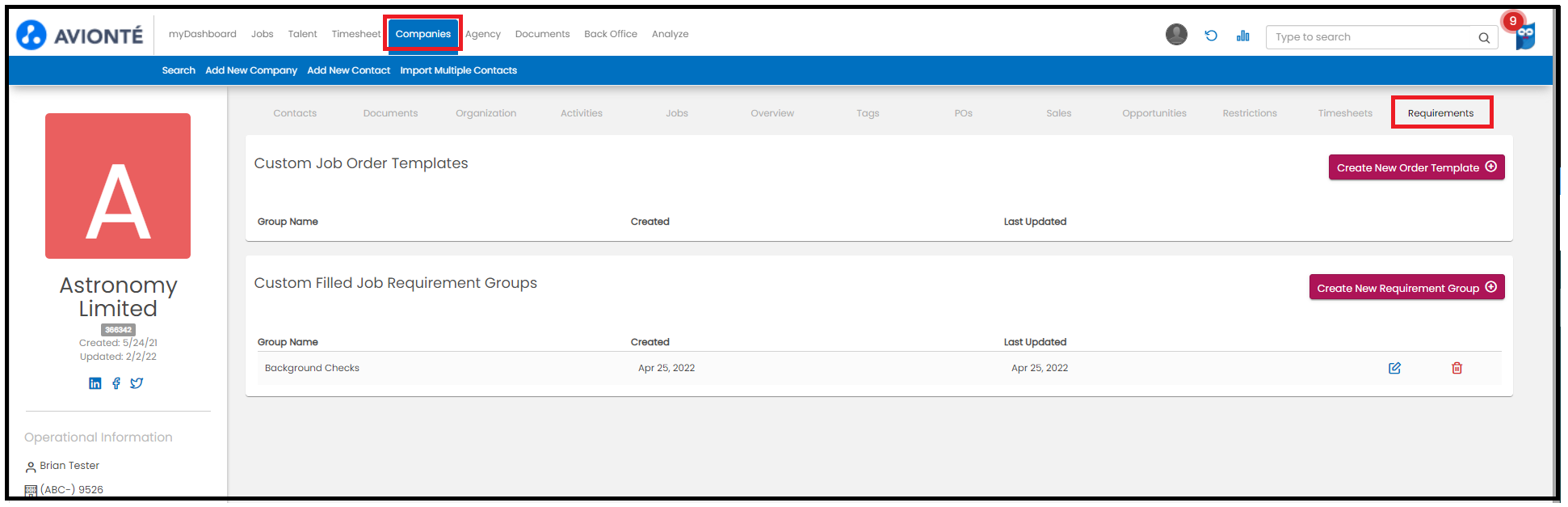This screenshot has height=507, width=1568.
Task: Open the user profile avatar
Action: point(1176,35)
